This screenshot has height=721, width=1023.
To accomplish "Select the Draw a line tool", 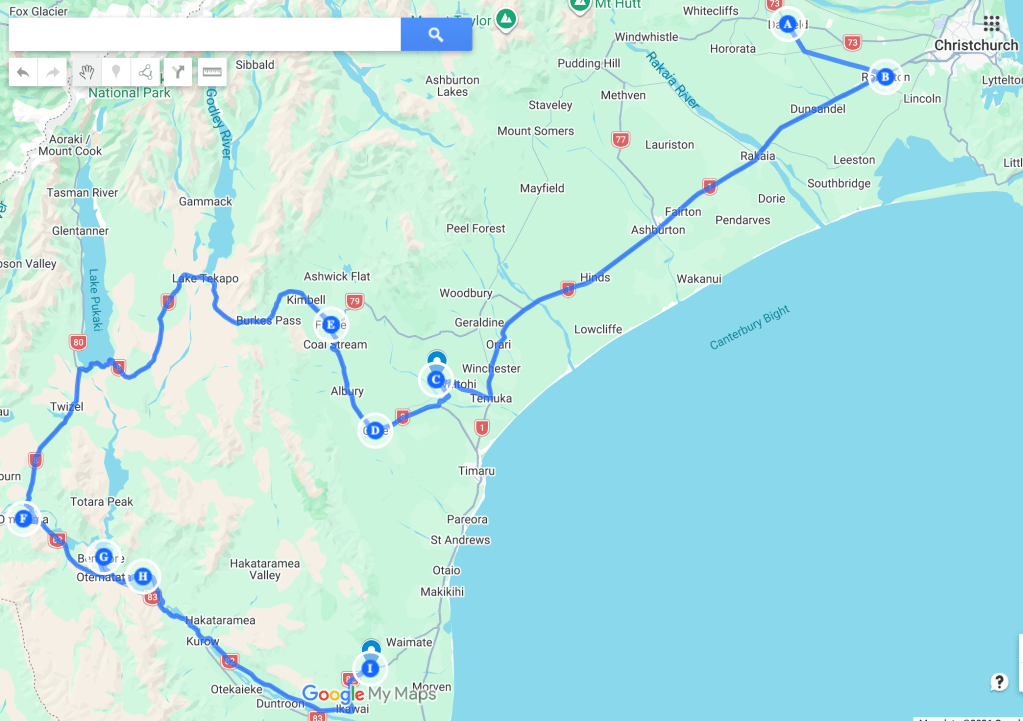I will coord(146,72).
